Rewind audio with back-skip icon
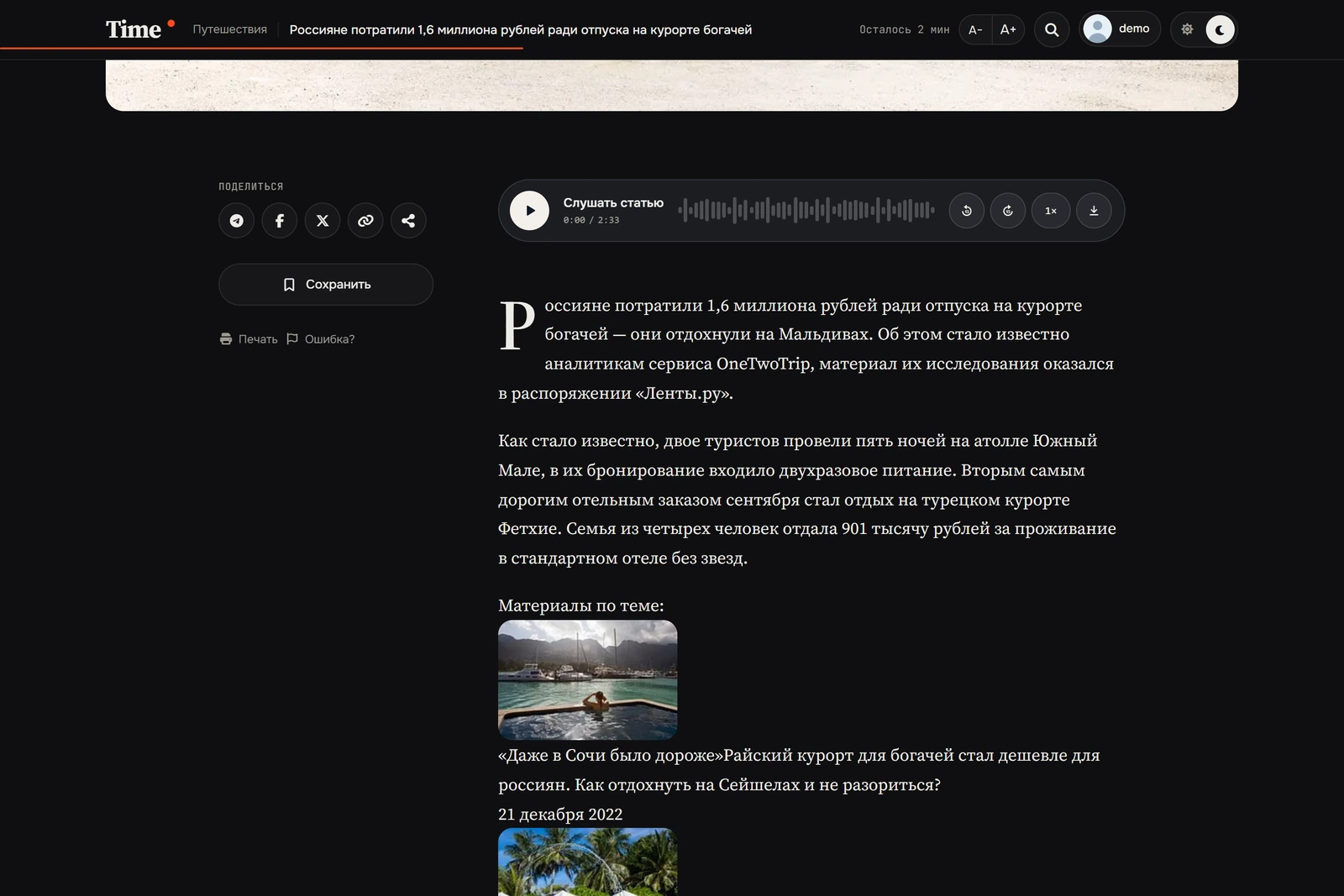 (x=967, y=211)
